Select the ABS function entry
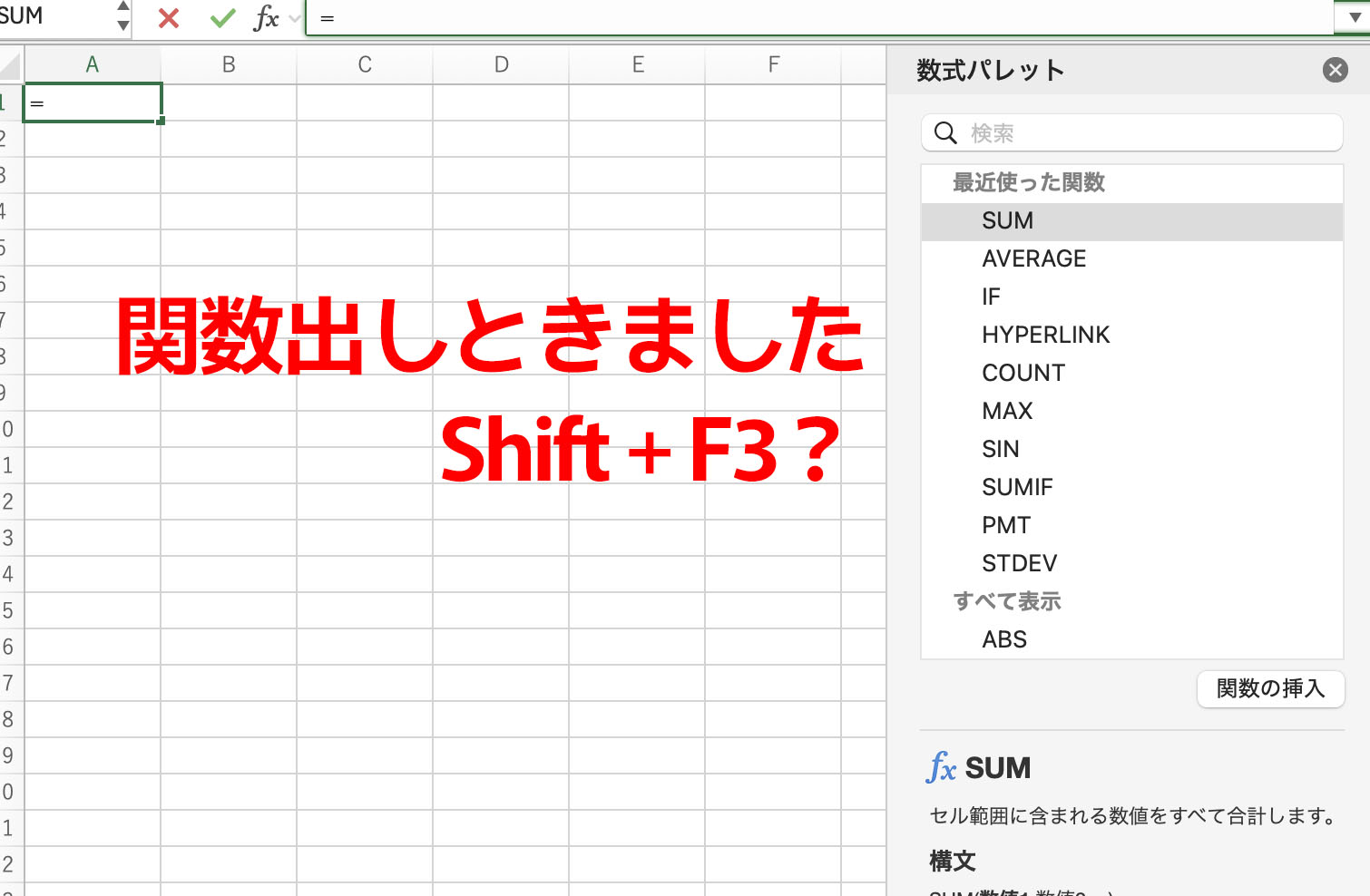Image resolution: width=1370 pixels, height=896 pixels. (1004, 640)
